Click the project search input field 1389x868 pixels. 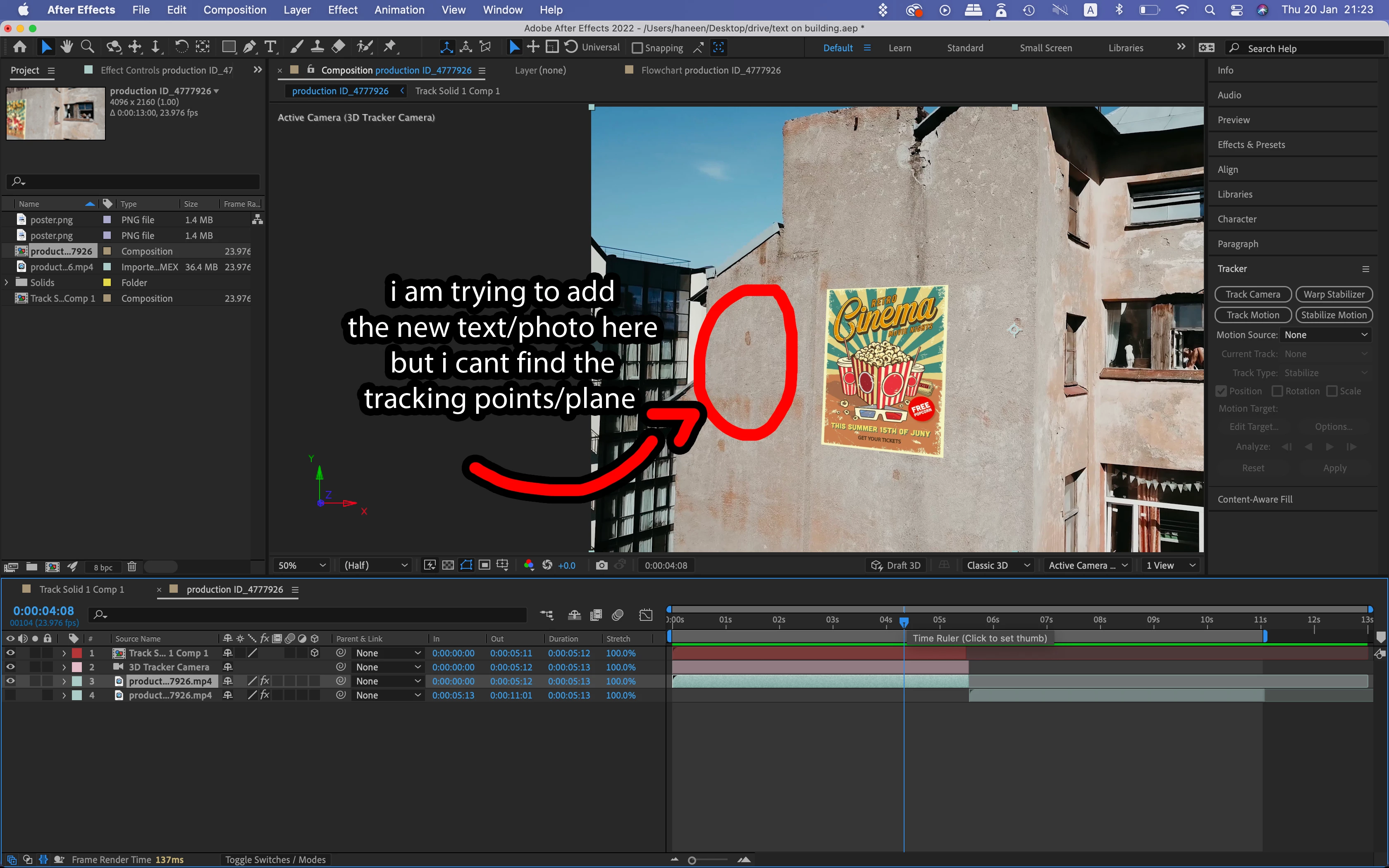pyautogui.click(x=138, y=181)
